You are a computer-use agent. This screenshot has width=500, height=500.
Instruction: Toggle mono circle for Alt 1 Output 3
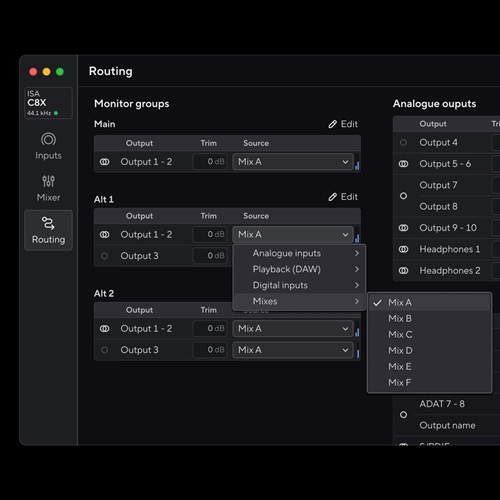(104, 256)
